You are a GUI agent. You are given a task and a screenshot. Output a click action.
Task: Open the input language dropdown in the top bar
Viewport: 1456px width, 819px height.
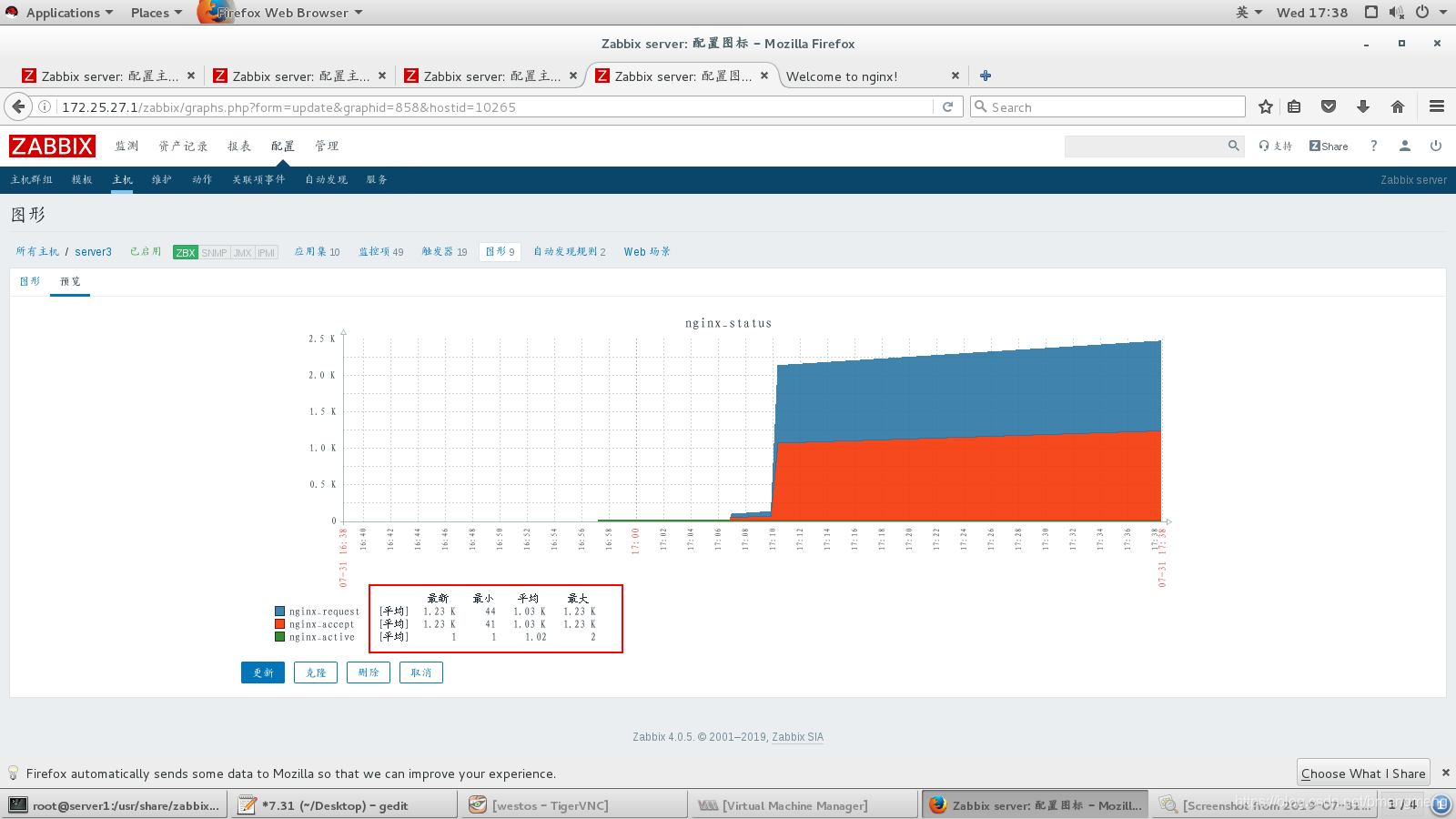point(1249,12)
